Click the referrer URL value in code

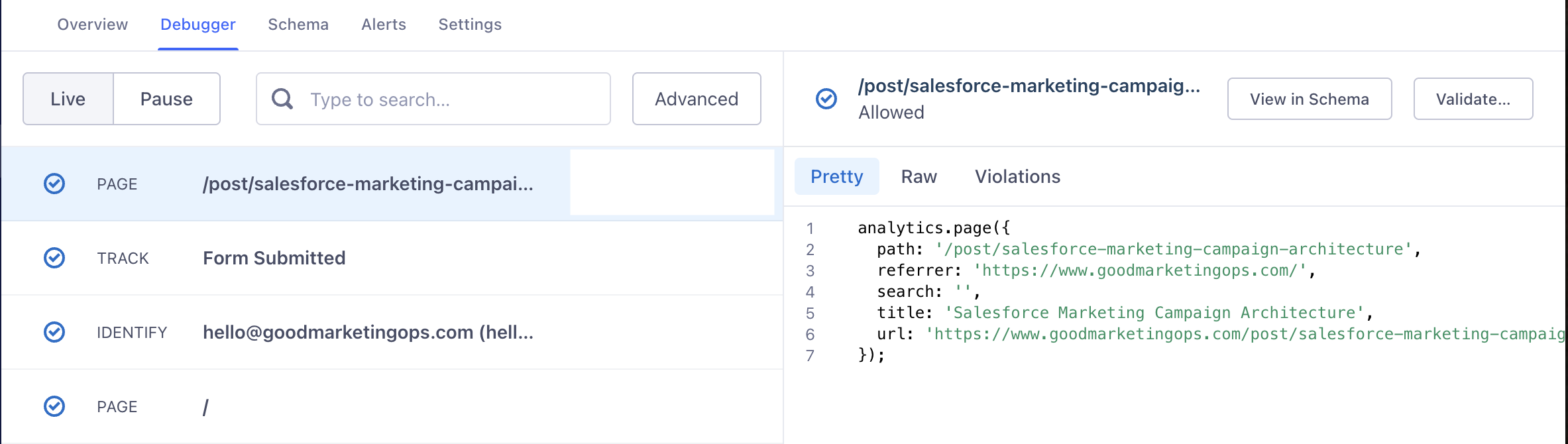point(1139,270)
